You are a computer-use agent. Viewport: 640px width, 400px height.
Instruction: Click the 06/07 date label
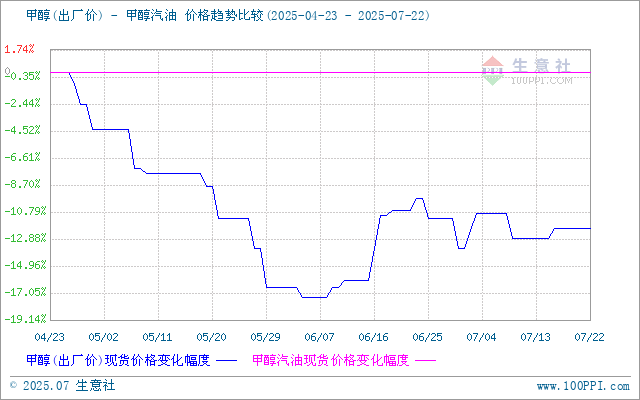[320, 337]
